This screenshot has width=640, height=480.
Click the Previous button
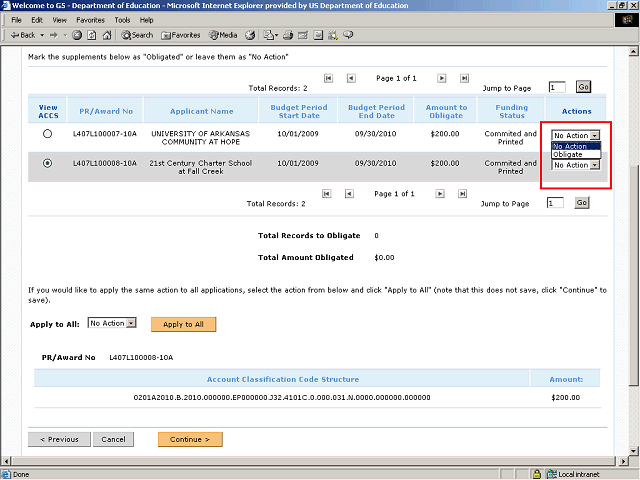(x=59, y=439)
